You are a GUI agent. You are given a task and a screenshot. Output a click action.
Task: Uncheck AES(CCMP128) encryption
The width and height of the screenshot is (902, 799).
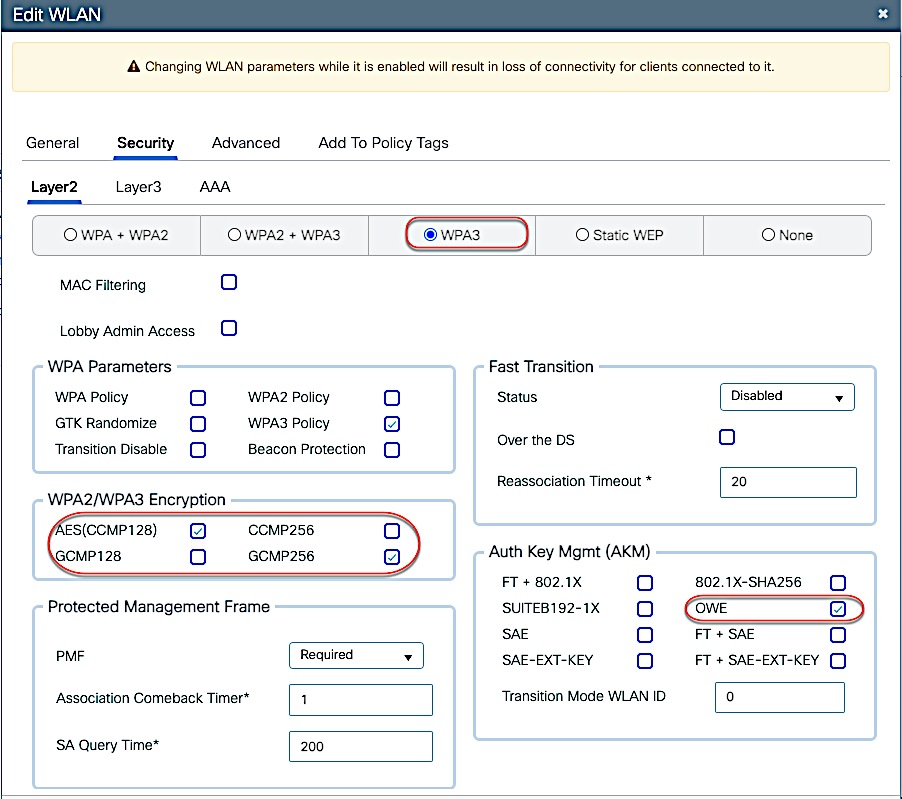point(197,530)
